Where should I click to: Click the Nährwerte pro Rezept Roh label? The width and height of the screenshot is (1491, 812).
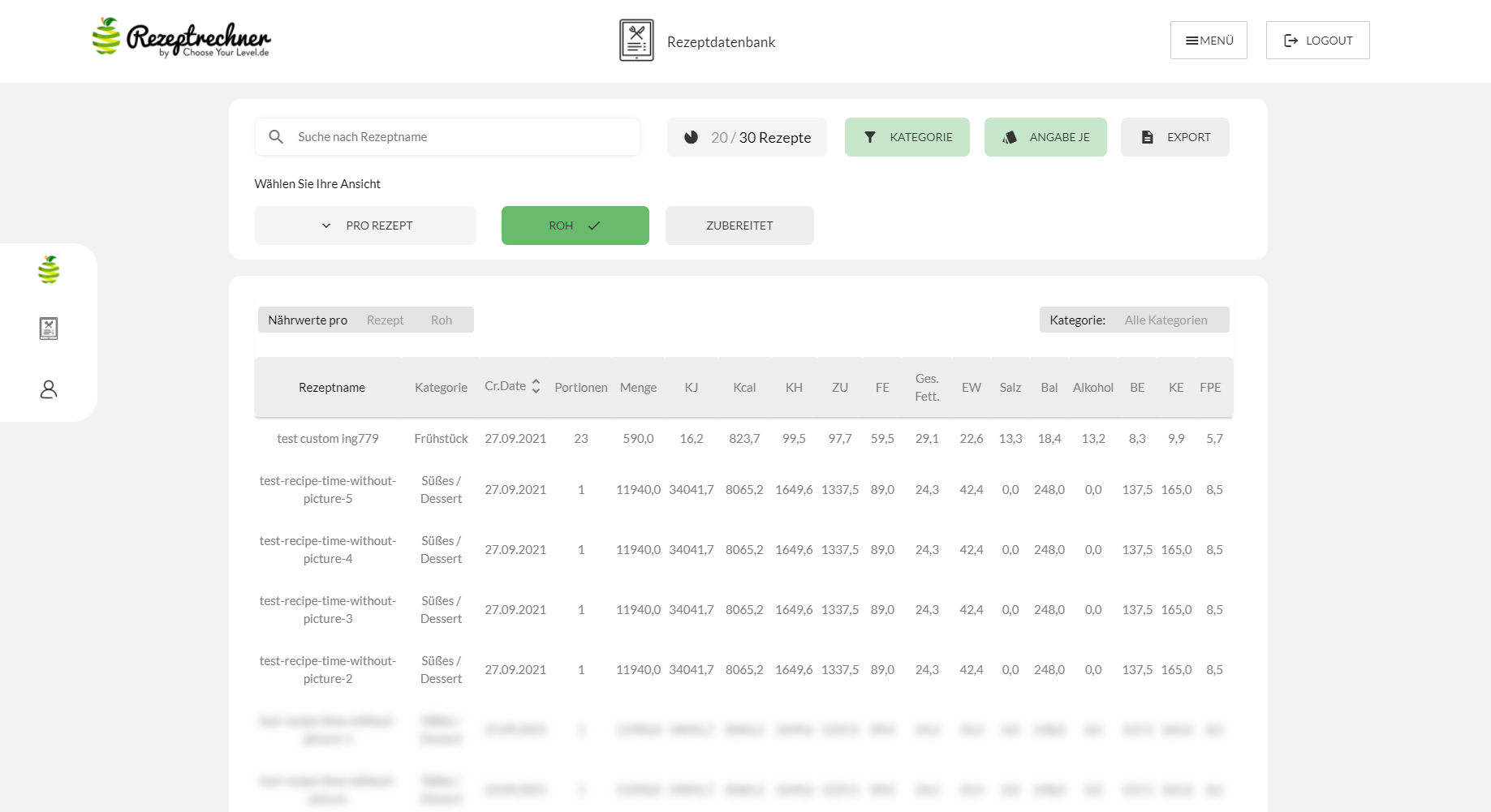[x=366, y=320]
